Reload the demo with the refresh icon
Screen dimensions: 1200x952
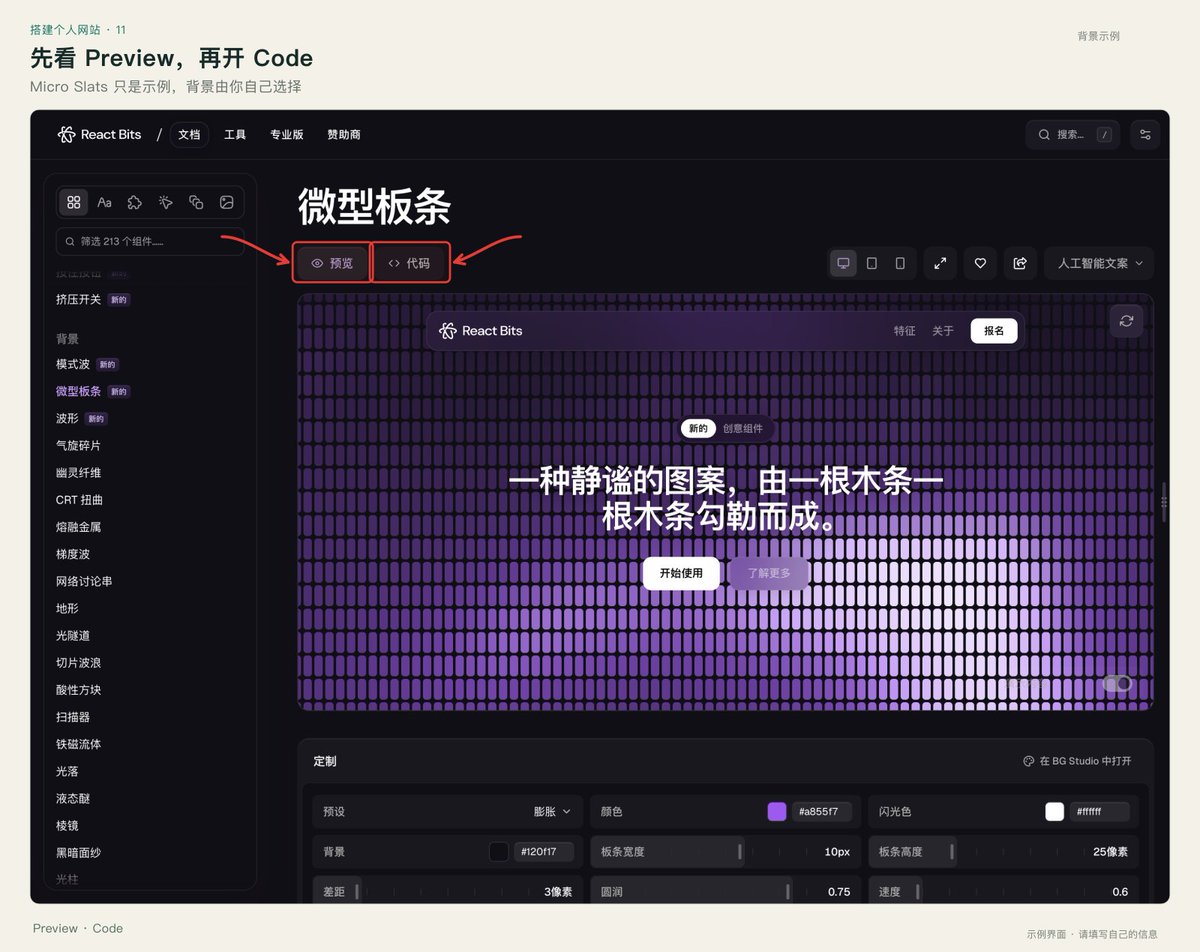click(x=1126, y=320)
